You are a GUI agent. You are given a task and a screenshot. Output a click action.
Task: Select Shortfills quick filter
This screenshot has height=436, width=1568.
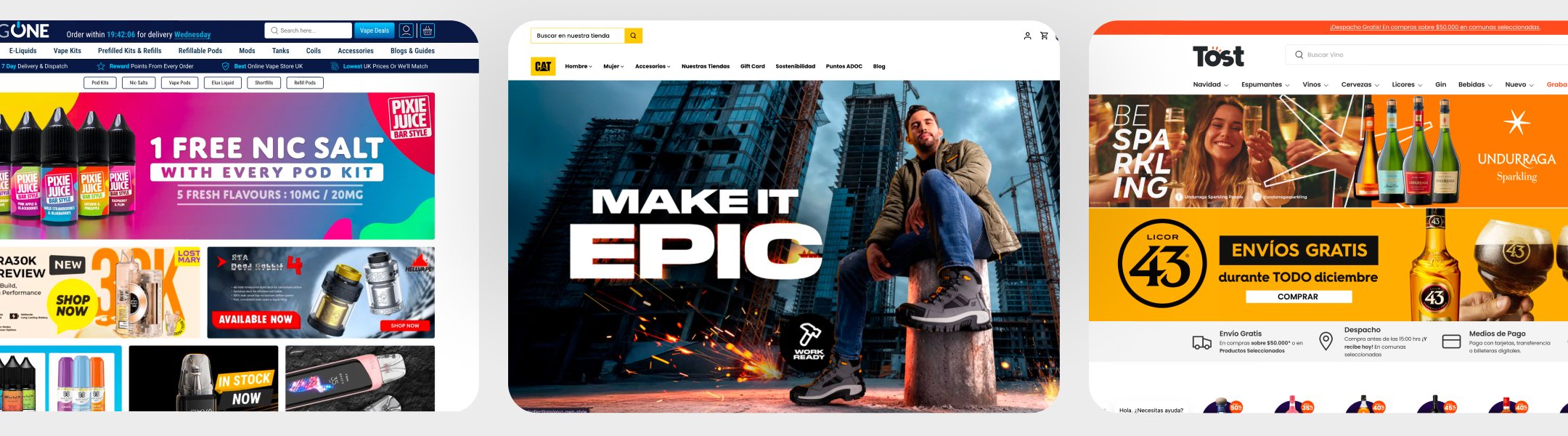coord(264,83)
